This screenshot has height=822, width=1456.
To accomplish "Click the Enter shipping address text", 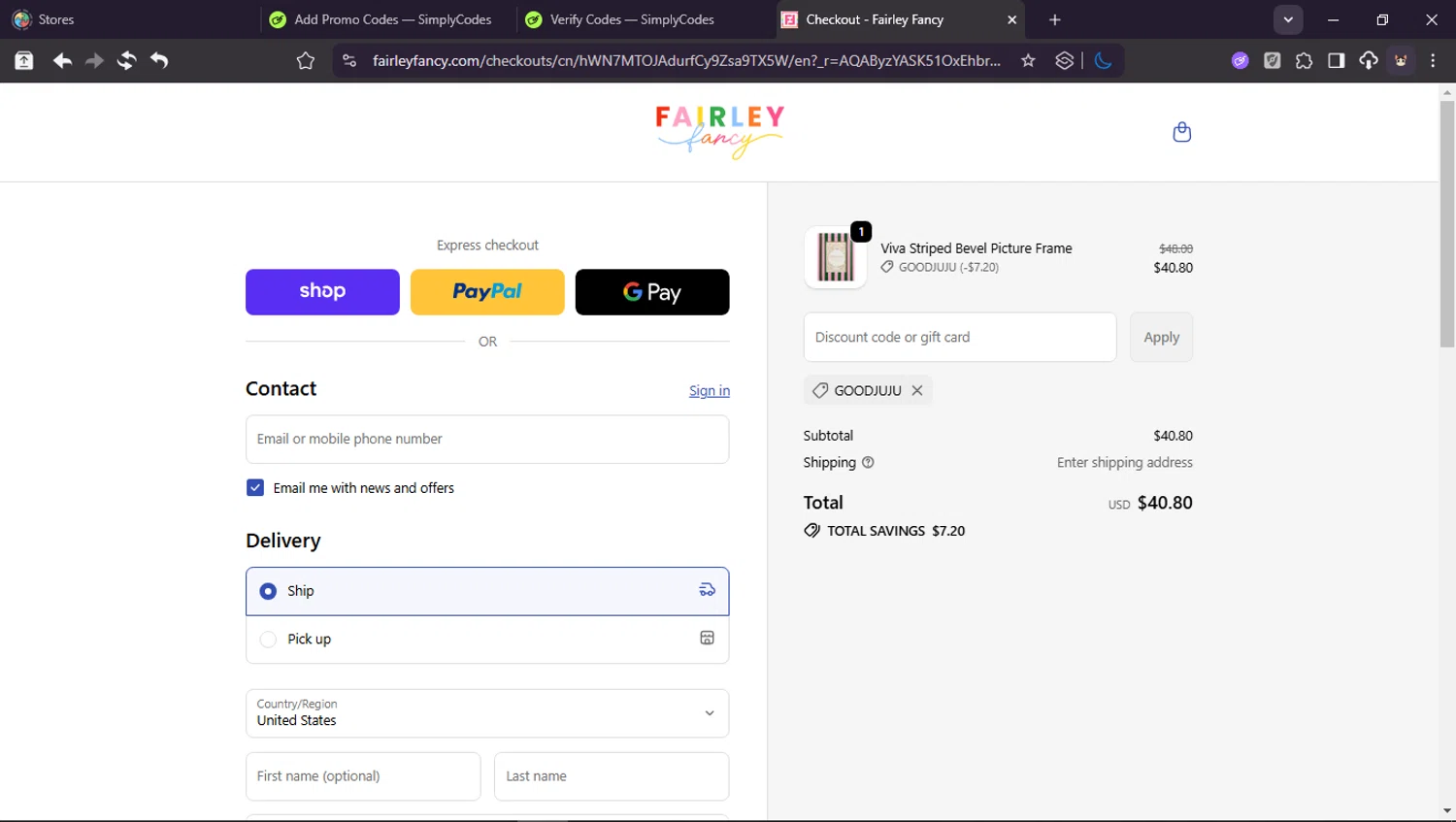I will click(x=1125, y=463).
